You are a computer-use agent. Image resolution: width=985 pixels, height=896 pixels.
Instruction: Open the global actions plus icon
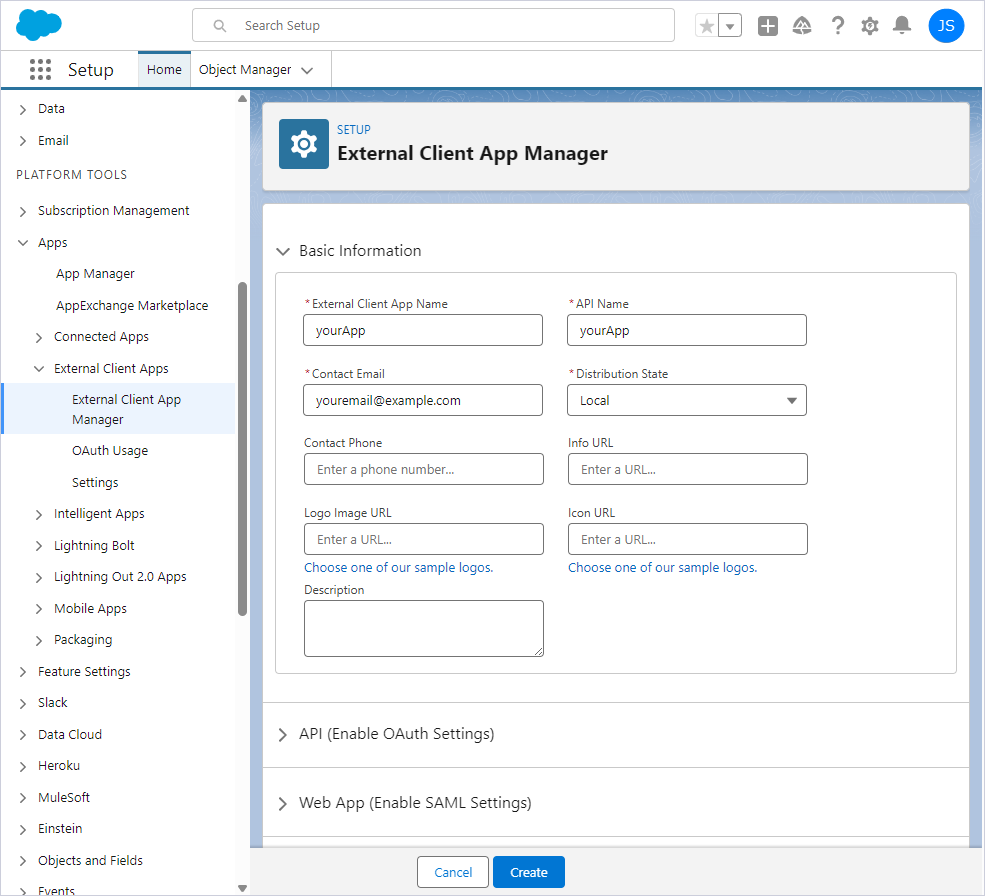tap(768, 26)
